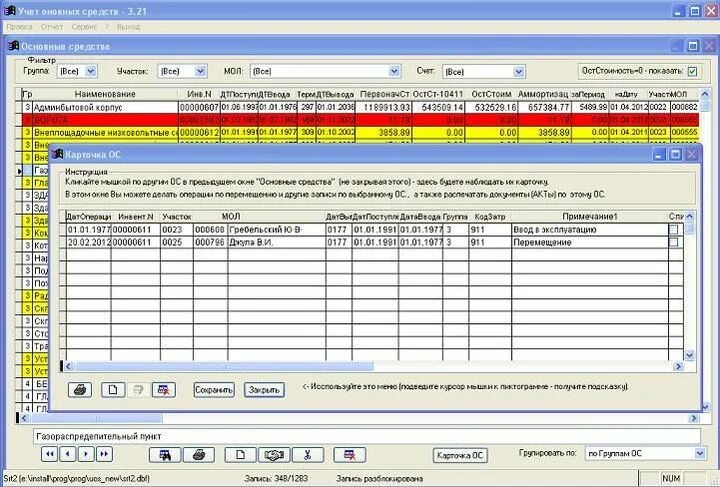Screen dimensions: 720x487
Task: Click Карточка ОС window title icon
Action: (x=58, y=154)
